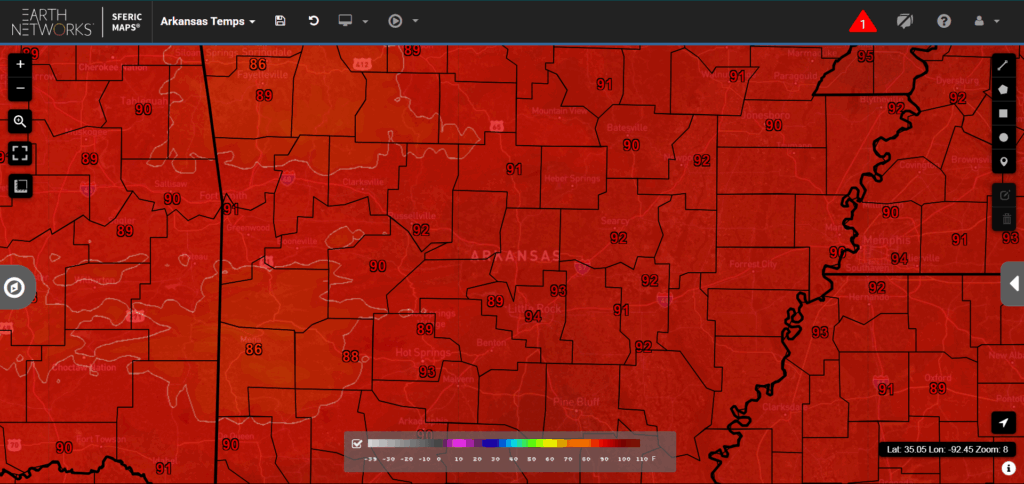Click the compass button on left edge
1024x484 pixels.
[15, 289]
